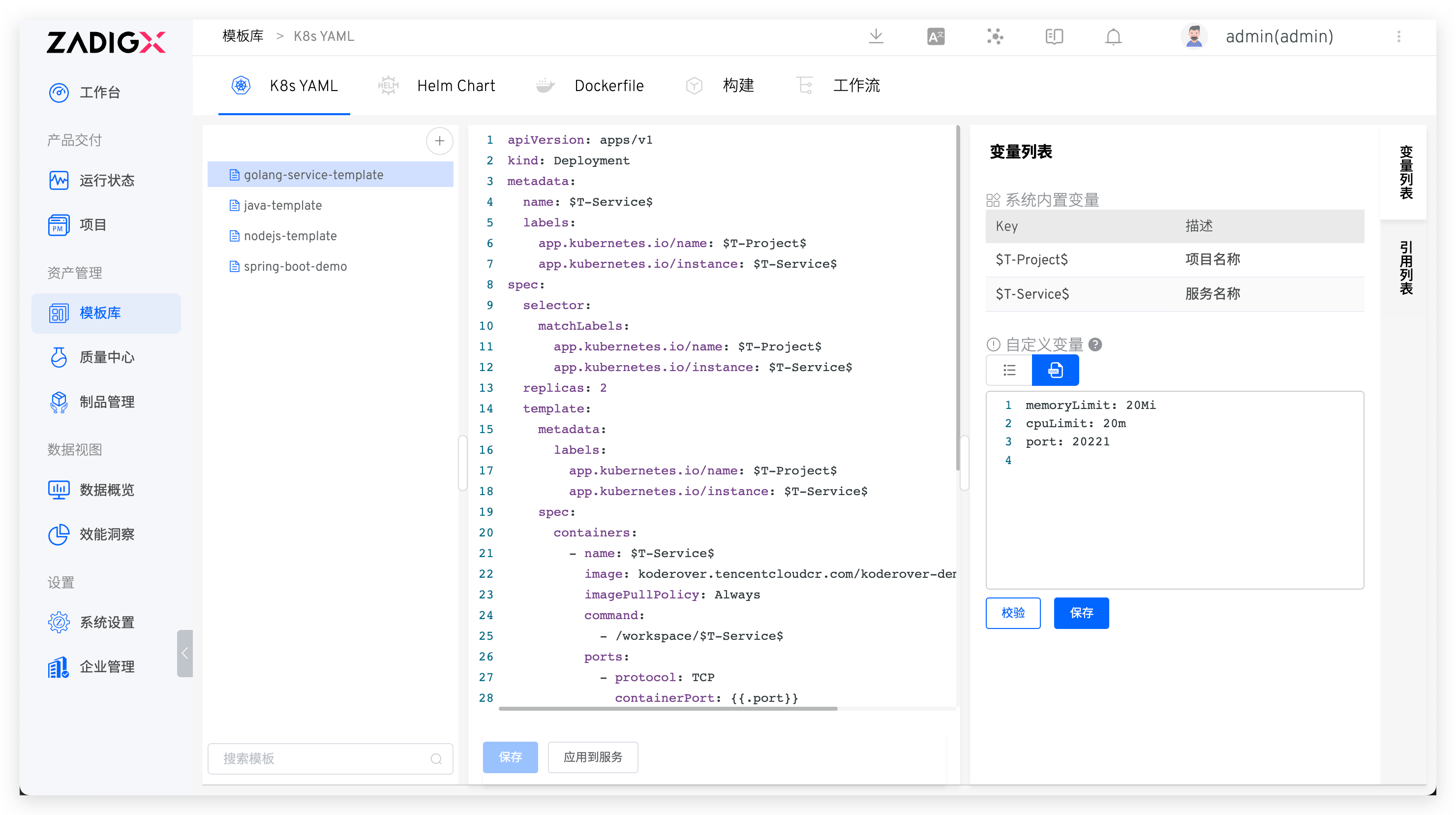Open the help documentation book icon
Viewport: 1456px width, 815px height.
coord(1054,36)
